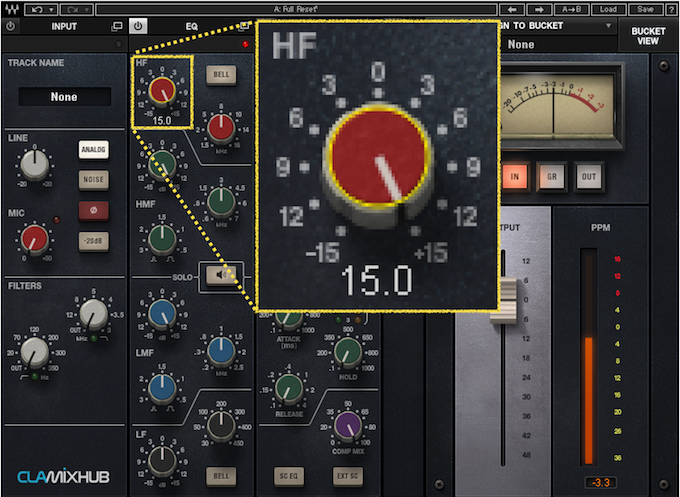Toggle the NOISE button
The width and height of the screenshot is (680, 497).
click(93, 180)
